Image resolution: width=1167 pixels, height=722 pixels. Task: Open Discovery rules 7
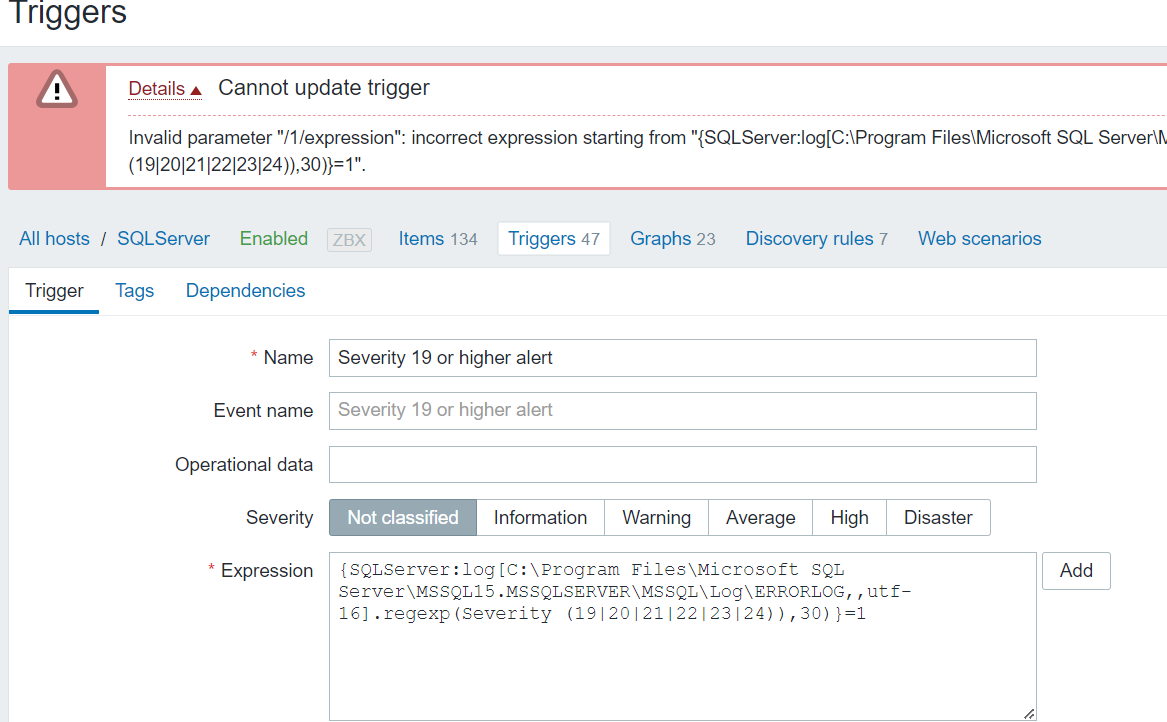[816, 239]
